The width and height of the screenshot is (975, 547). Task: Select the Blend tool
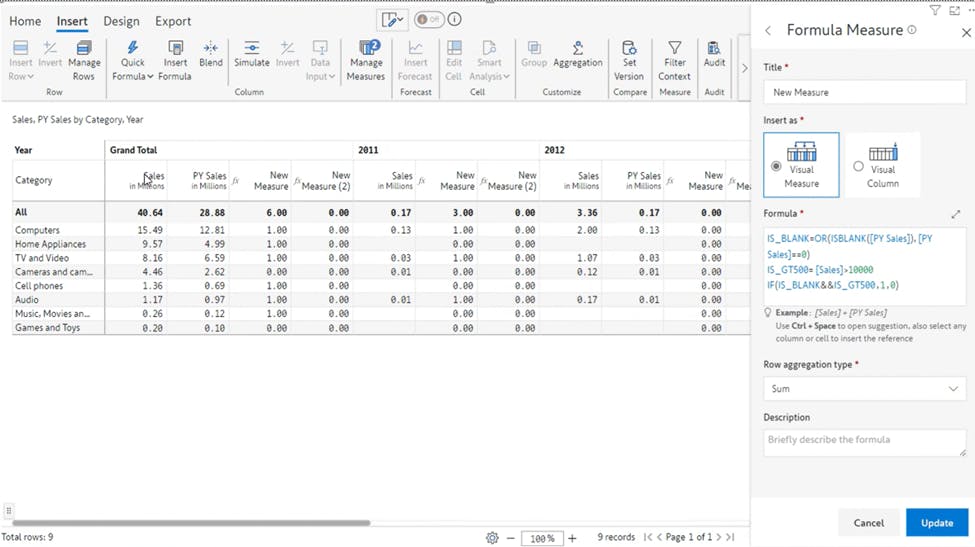(x=211, y=50)
